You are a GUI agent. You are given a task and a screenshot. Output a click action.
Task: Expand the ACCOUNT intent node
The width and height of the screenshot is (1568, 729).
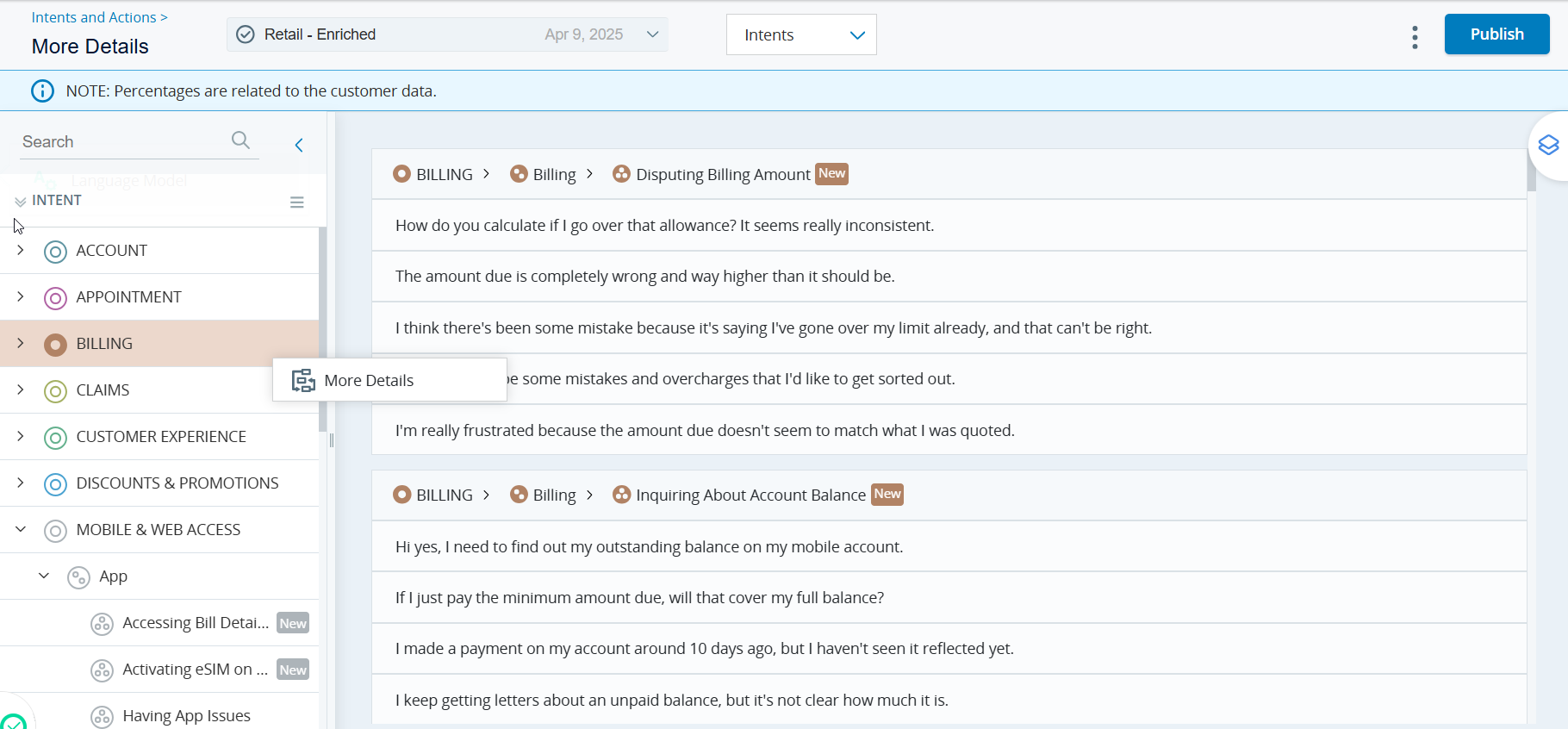pyautogui.click(x=21, y=250)
